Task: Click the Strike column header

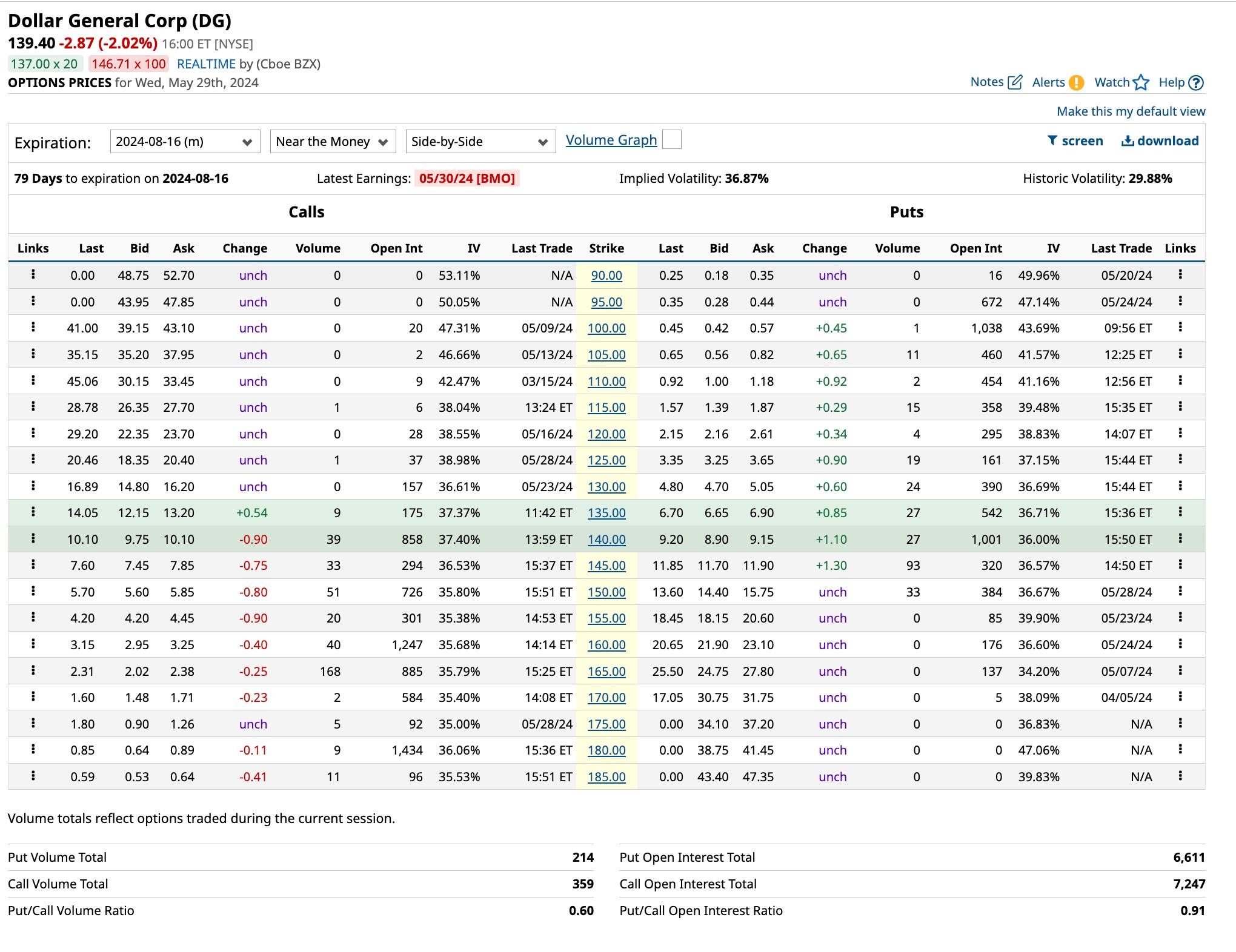Action: click(x=606, y=248)
